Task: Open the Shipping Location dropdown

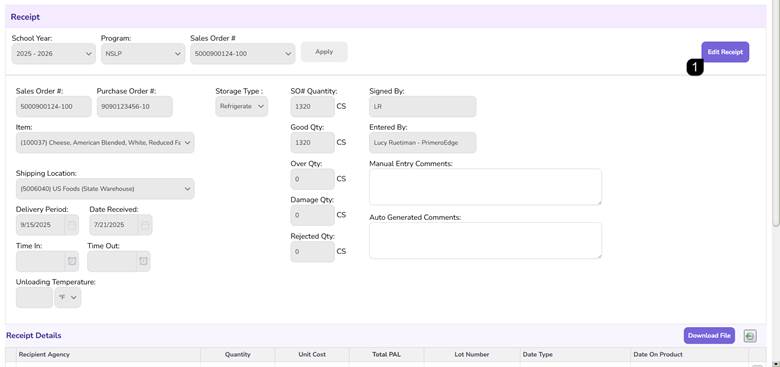Action: point(105,189)
